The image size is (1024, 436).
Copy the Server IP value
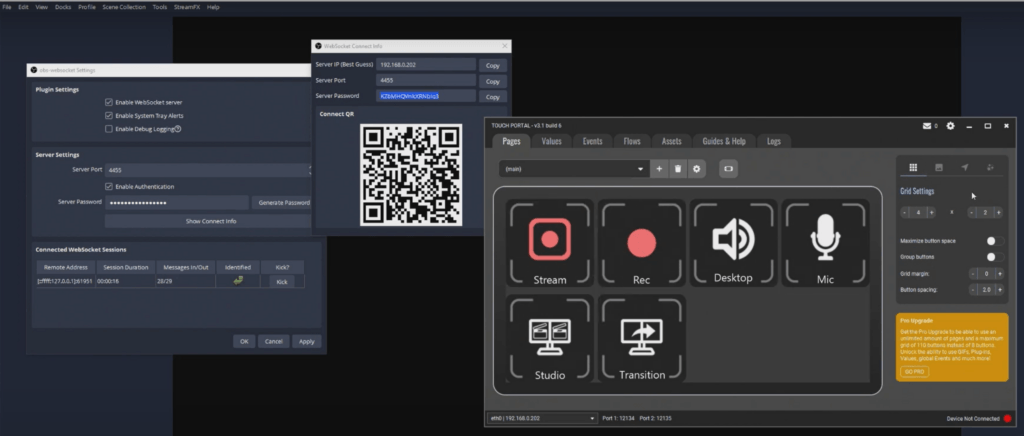pyautogui.click(x=492, y=65)
